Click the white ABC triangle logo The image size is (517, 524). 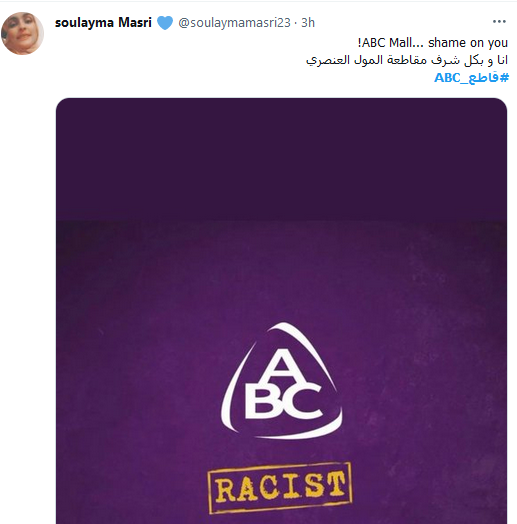click(281, 381)
